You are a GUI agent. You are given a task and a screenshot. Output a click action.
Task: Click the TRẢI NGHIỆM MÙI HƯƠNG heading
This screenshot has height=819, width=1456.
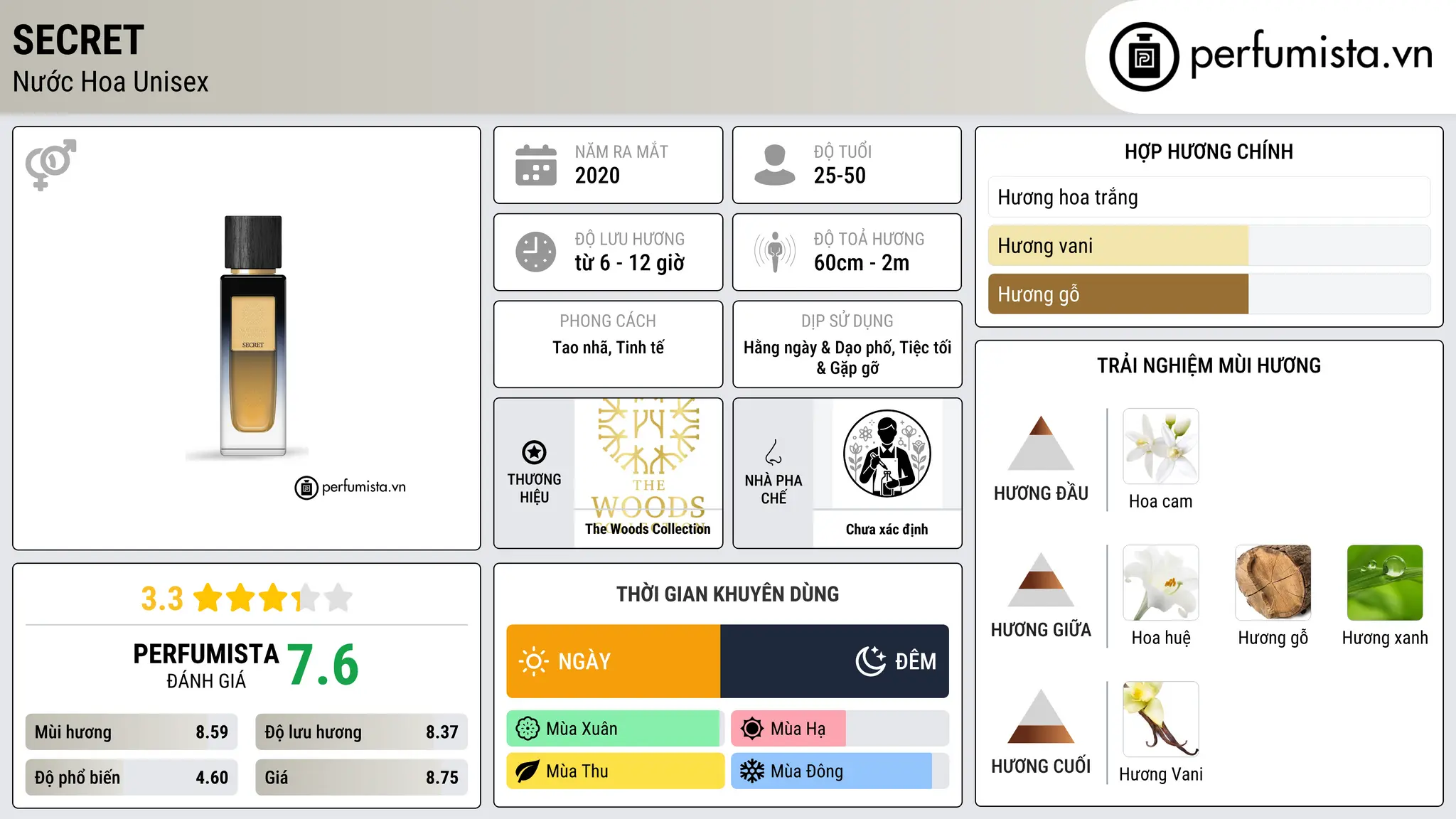point(1209,365)
